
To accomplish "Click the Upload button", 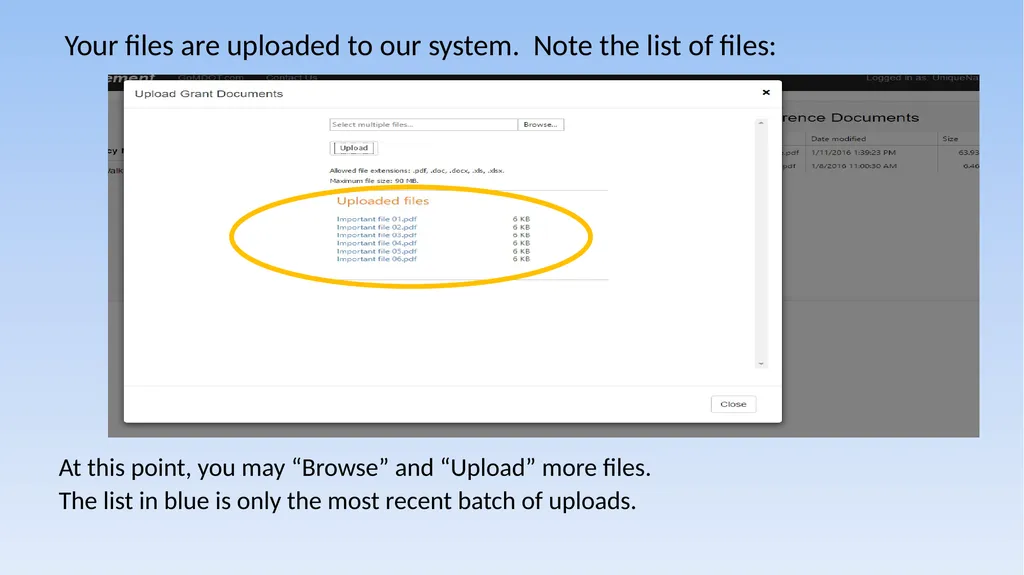I will pos(353,148).
